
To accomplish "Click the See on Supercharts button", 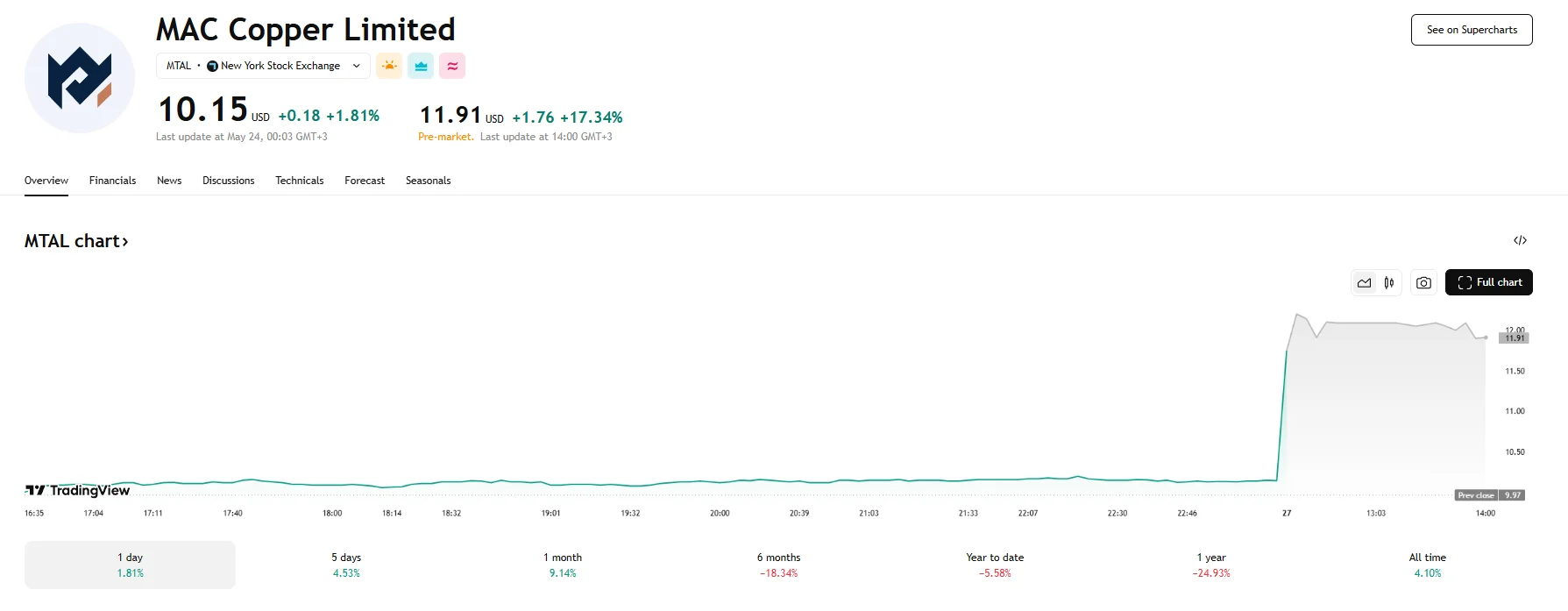I will point(1471,29).
